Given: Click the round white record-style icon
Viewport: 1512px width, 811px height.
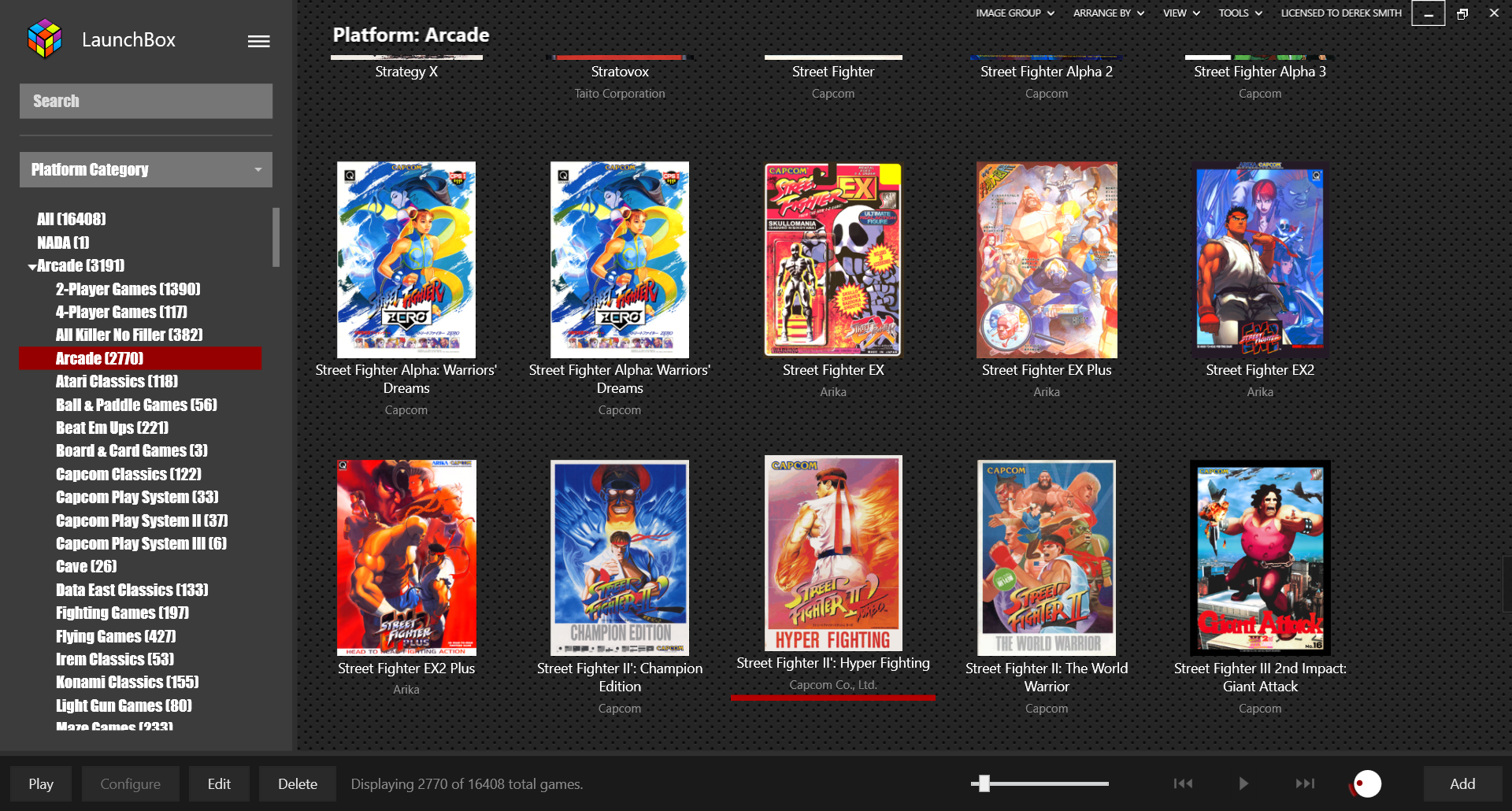Looking at the screenshot, I should point(1367,783).
